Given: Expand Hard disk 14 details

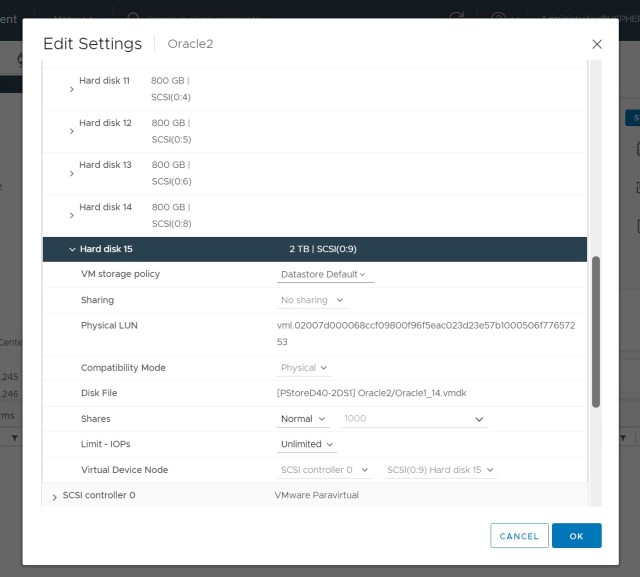Looking at the screenshot, I should pyautogui.click(x=72, y=215).
